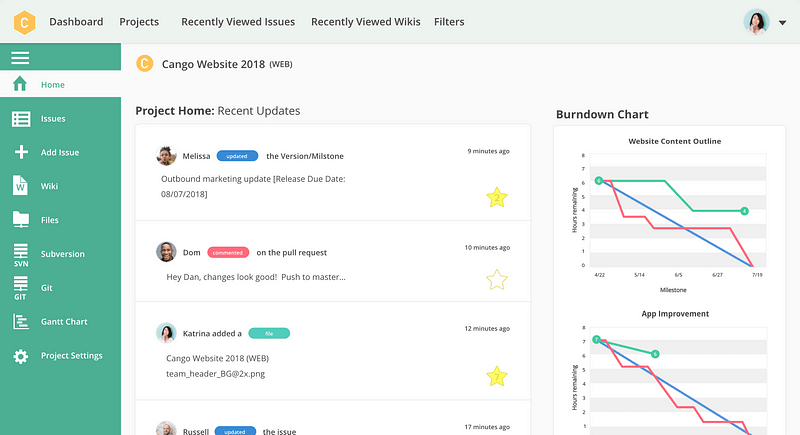Click 'team_header_BG@2x.png' file name
This screenshot has height=435, width=800.
point(215,374)
